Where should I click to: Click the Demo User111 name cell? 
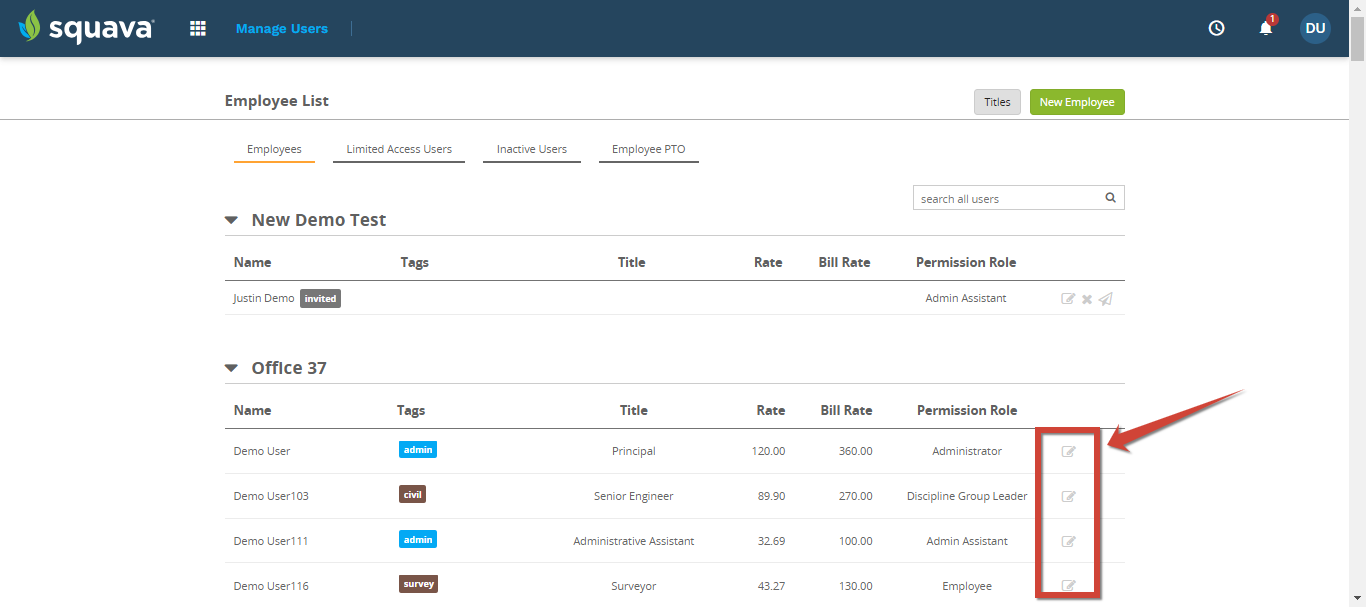271,541
